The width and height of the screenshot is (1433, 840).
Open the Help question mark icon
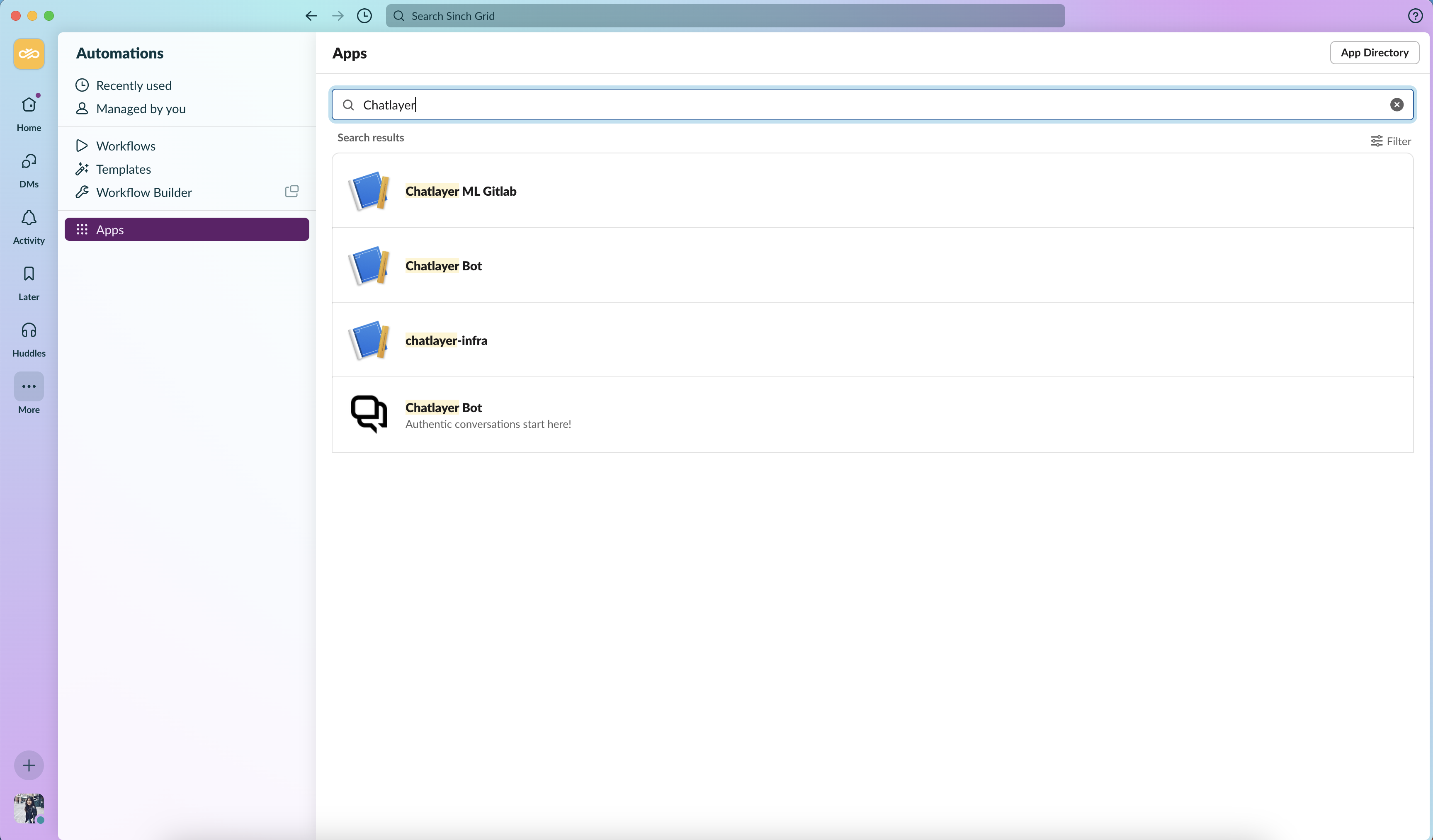click(x=1415, y=16)
